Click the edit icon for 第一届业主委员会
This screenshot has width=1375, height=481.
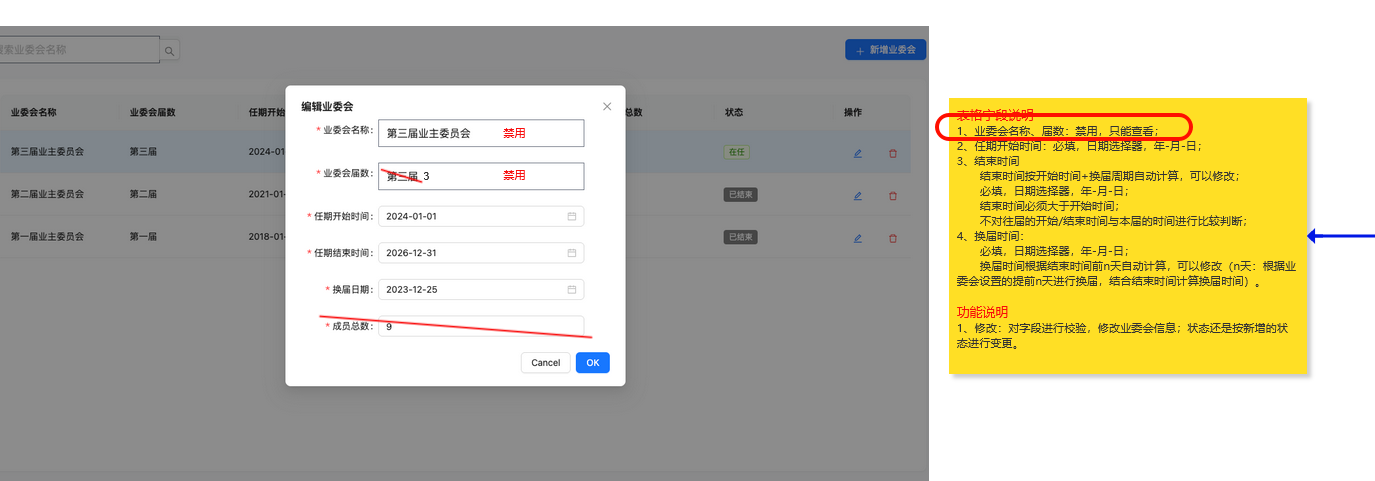857,238
